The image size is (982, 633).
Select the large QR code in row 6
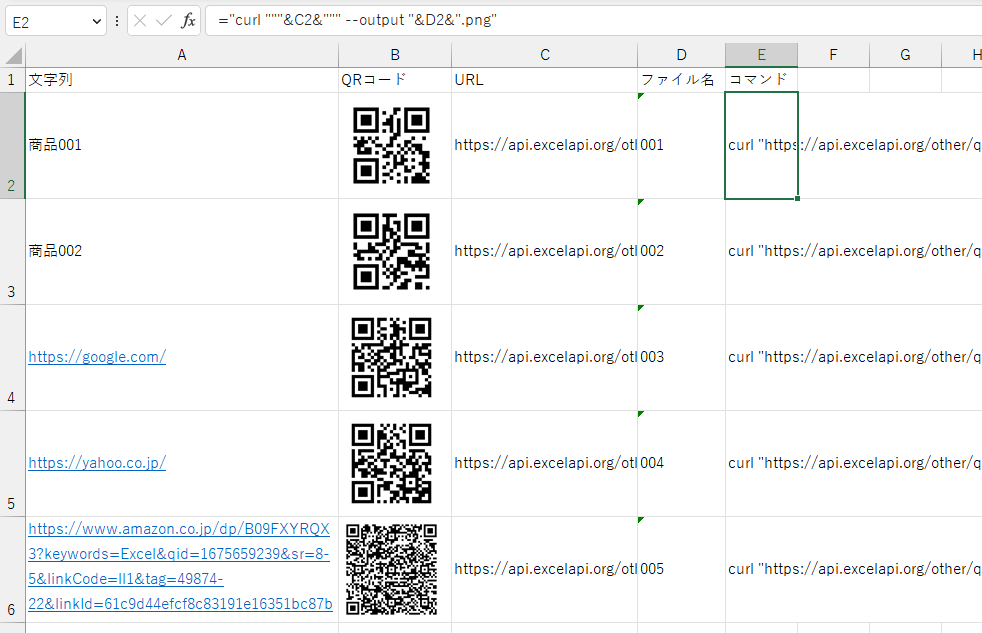coord(392,568)
